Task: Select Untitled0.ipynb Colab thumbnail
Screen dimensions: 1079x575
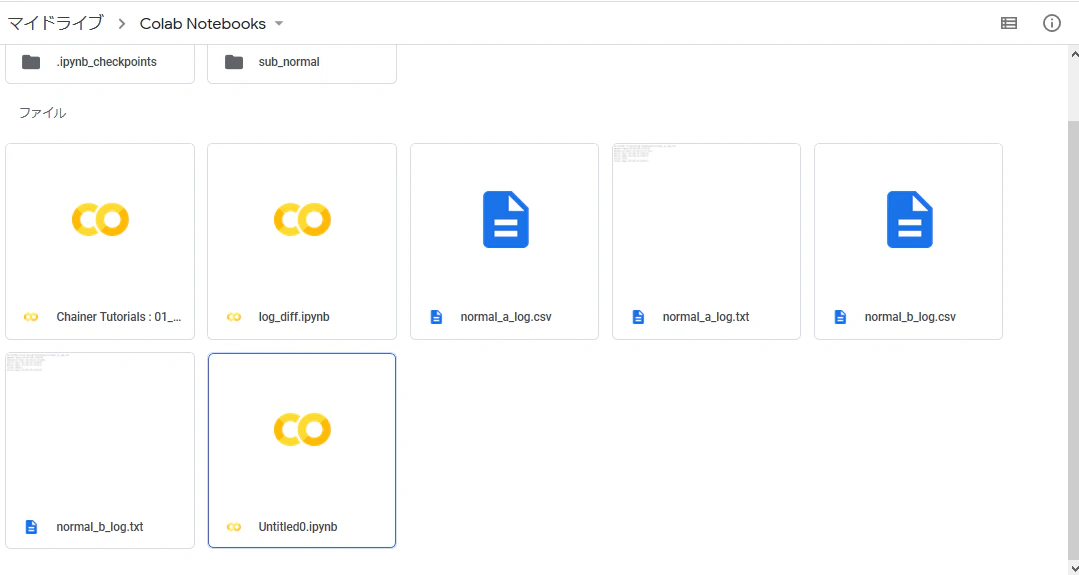Action: click(x=302, y=429)
